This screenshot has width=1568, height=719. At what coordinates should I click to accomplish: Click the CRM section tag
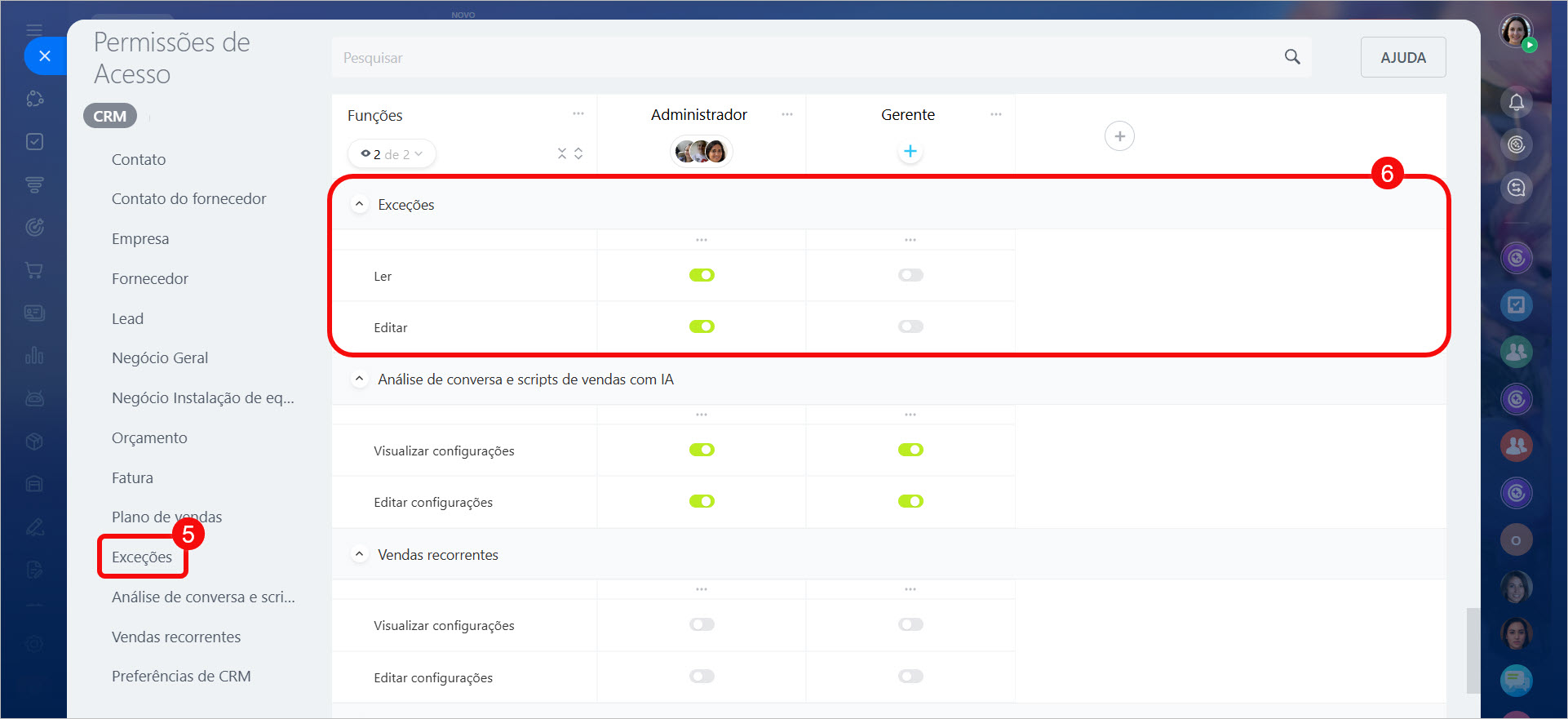pos(110,116)
